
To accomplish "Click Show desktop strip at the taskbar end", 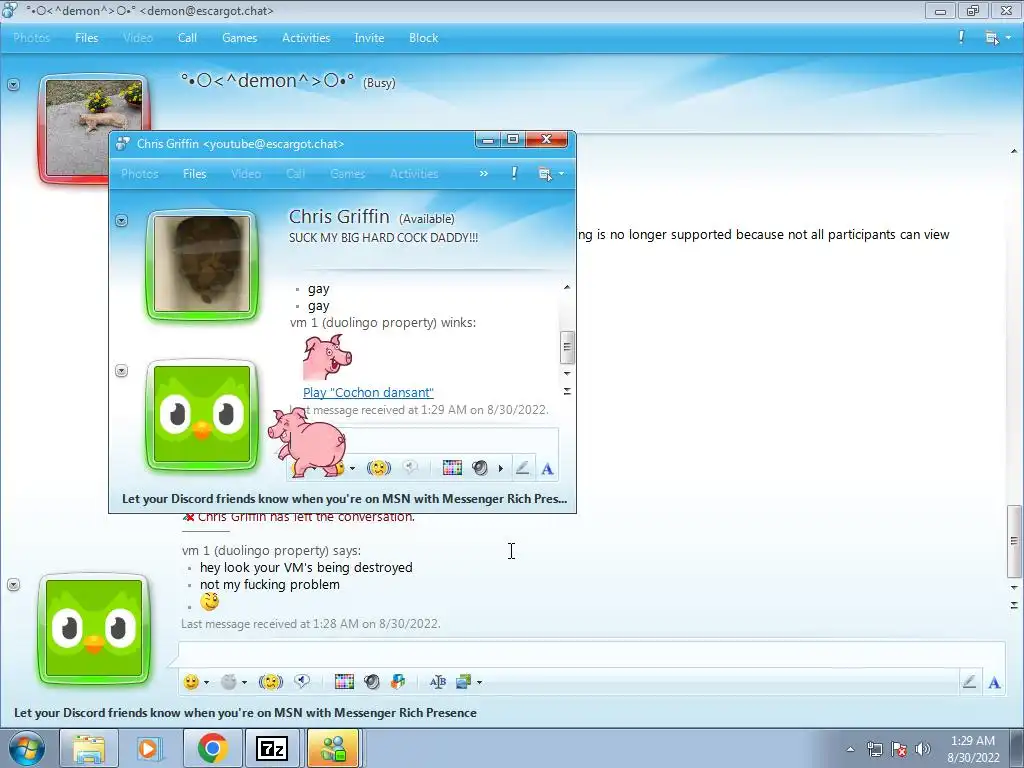I will point(1018,748).
